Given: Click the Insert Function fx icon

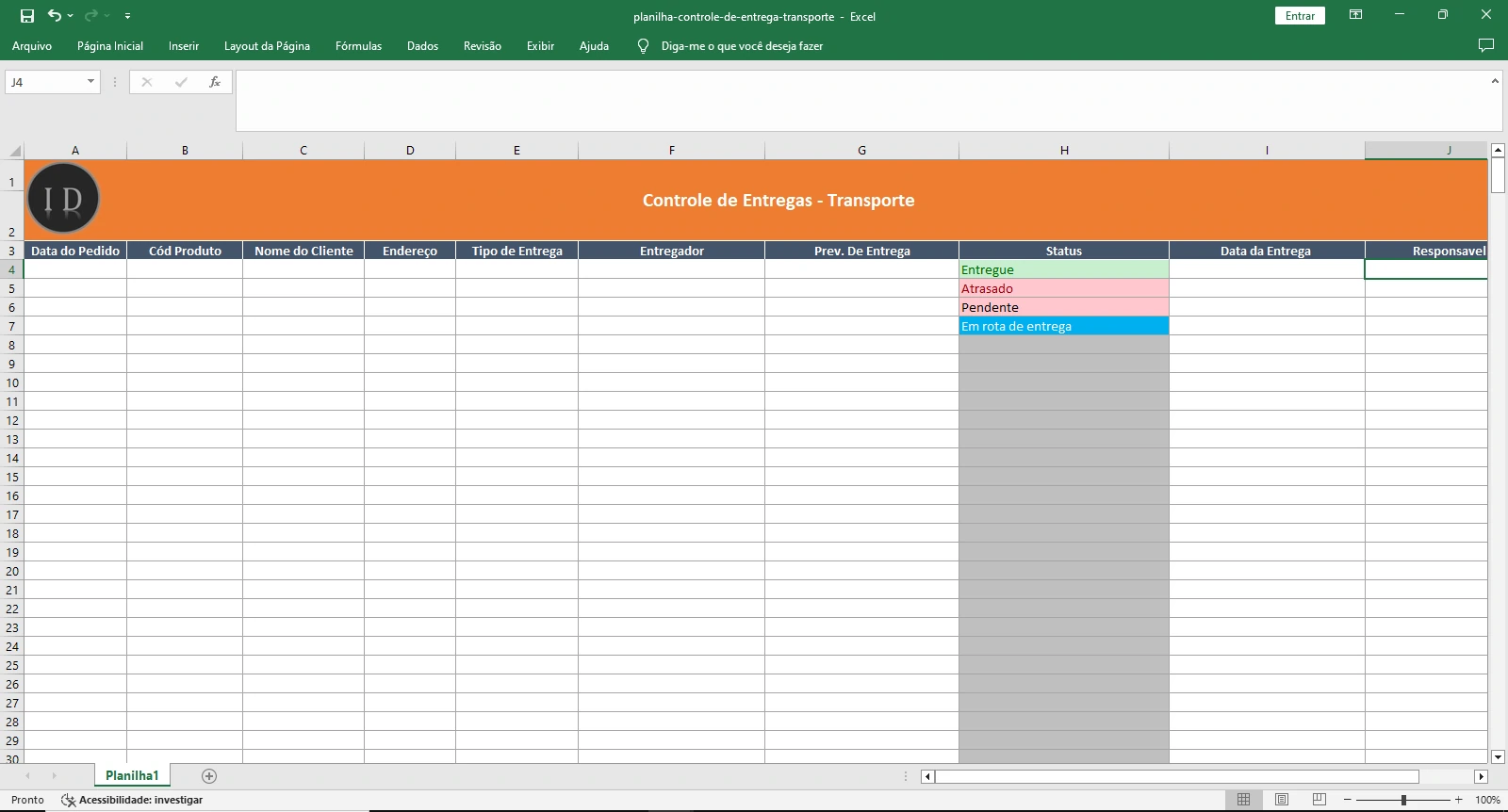Looking at the screenshot, I should [215, 82].
